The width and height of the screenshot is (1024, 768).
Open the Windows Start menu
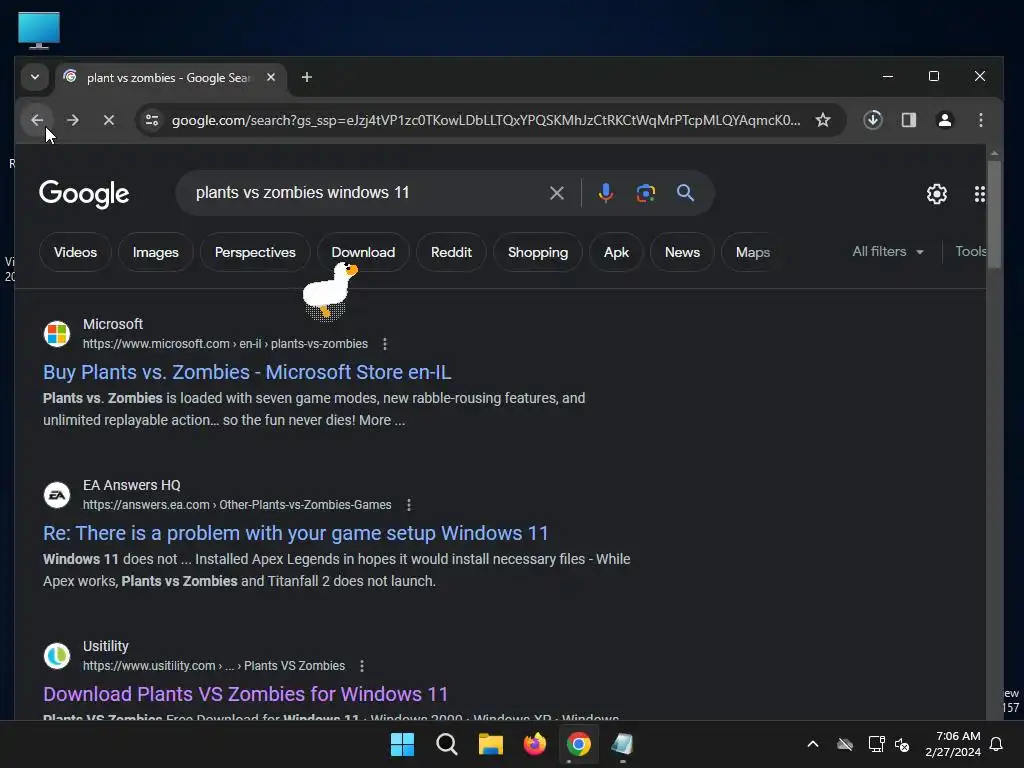(x=402, y=744)
